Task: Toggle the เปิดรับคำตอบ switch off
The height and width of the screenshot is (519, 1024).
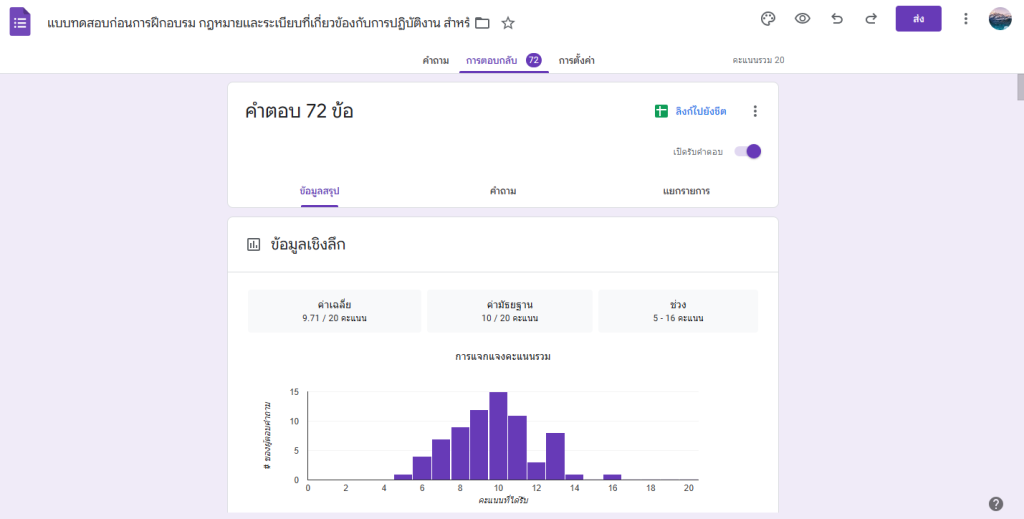Action: point(748,151)
